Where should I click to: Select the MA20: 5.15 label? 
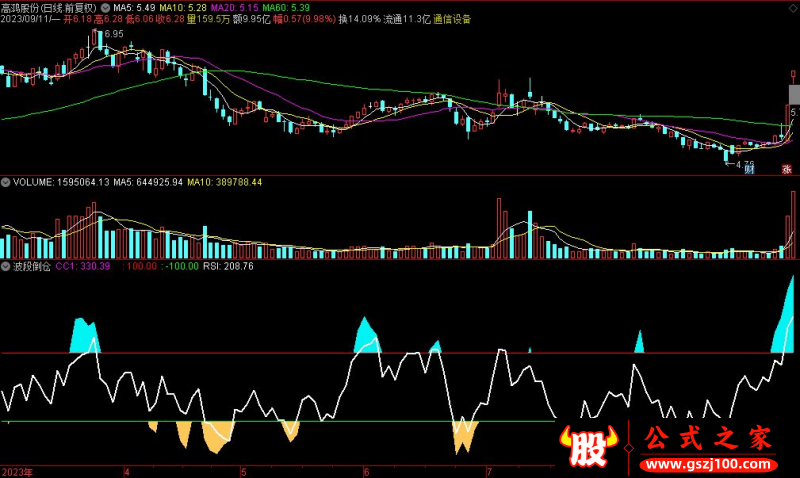click(x=235, y=8)
